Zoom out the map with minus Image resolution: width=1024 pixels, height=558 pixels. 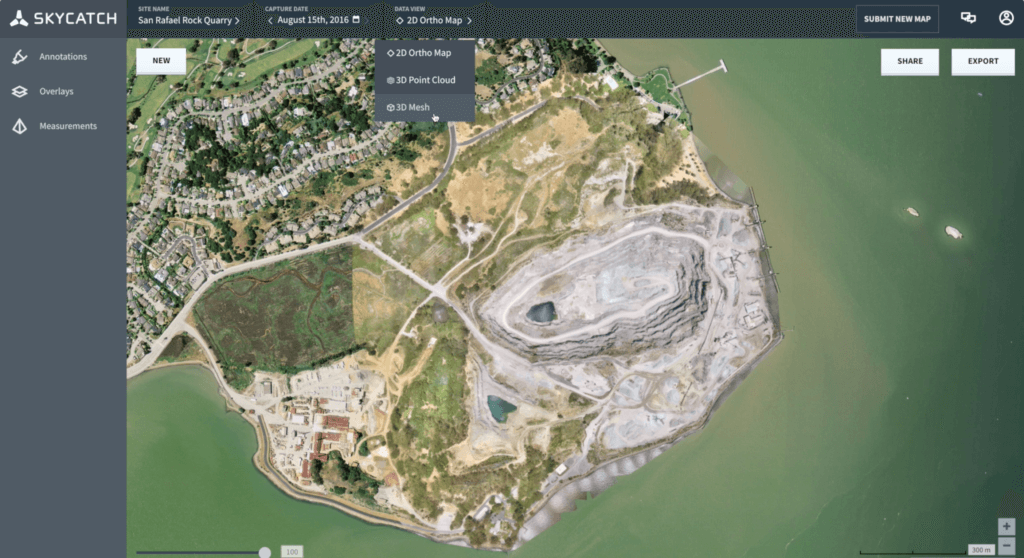pos(1006,545)
